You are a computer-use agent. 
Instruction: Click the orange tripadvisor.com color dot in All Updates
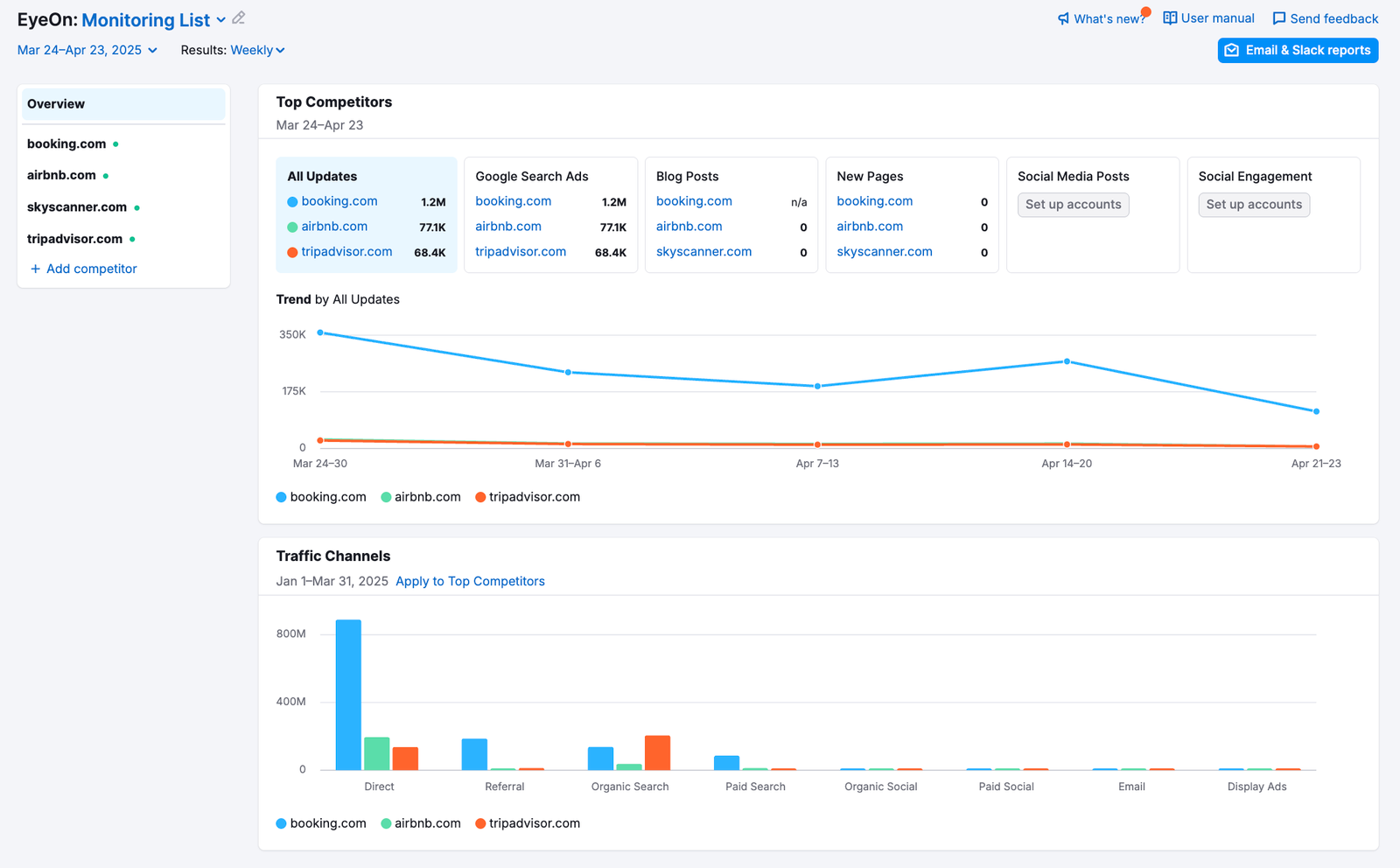[x=292, y=252]
